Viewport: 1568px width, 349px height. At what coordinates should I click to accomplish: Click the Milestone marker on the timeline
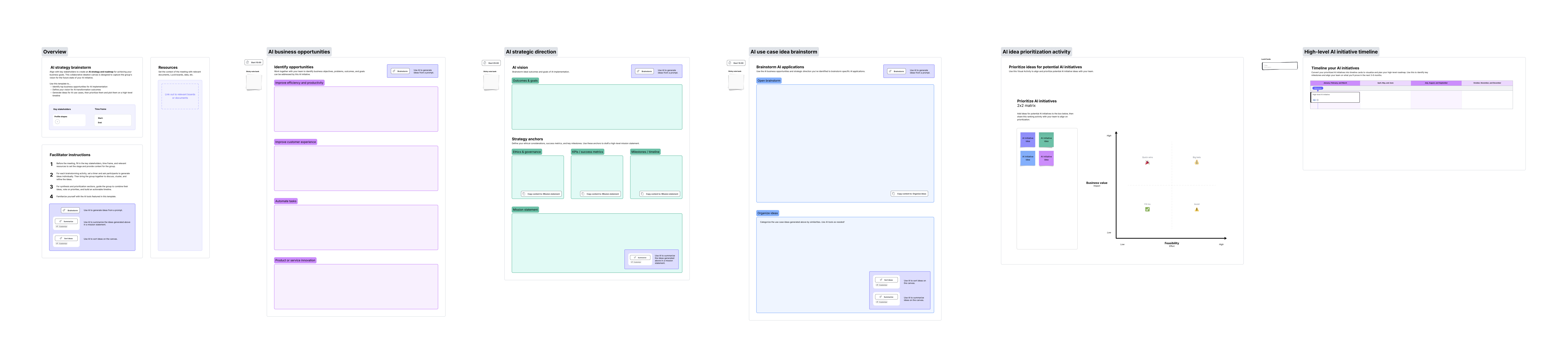(x=1318, y=88)
